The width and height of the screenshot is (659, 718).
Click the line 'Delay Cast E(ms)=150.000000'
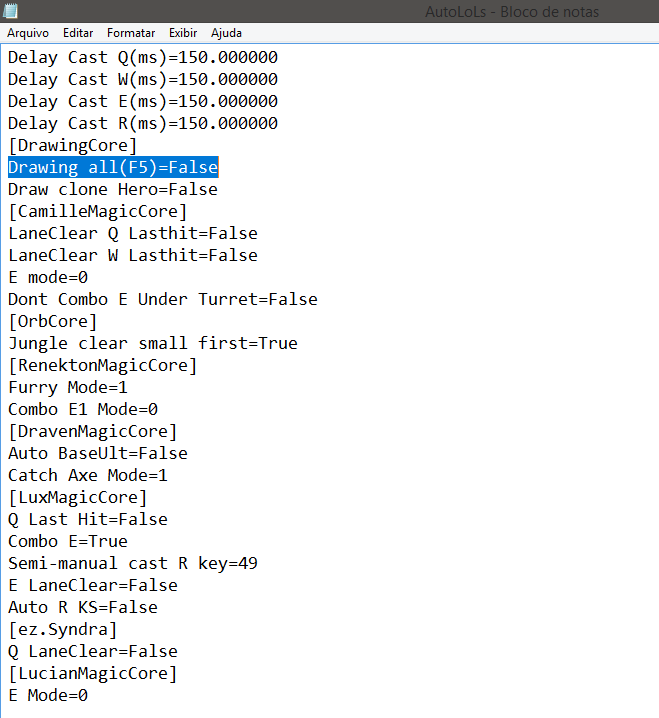143,102
